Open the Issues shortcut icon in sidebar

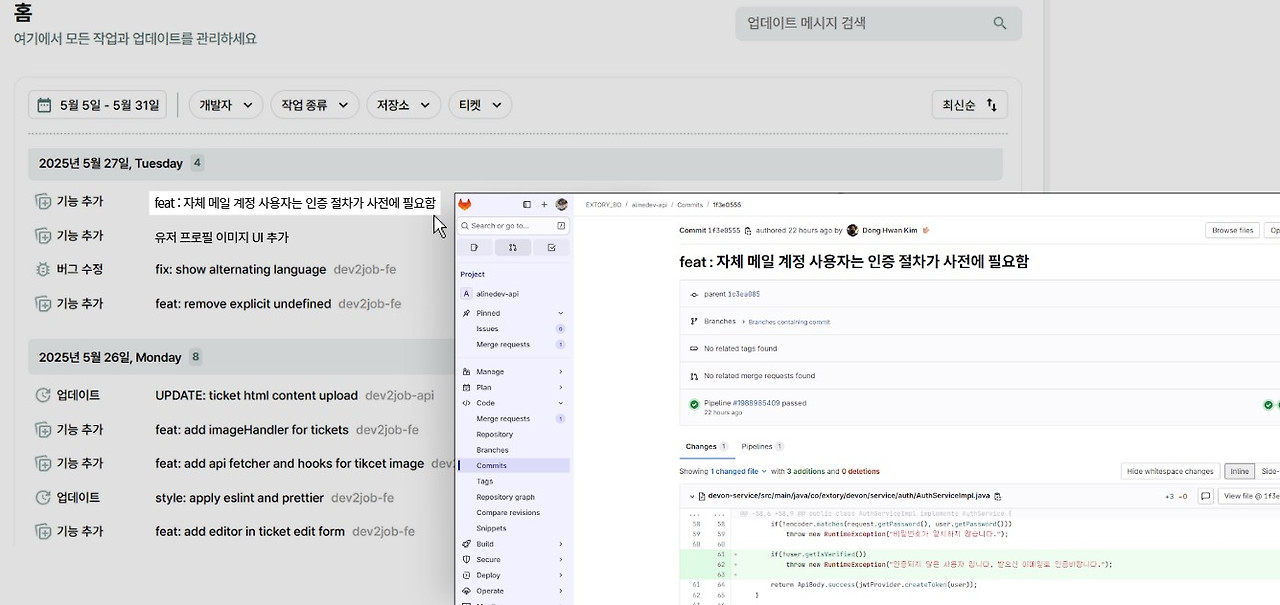pos(474,246)
